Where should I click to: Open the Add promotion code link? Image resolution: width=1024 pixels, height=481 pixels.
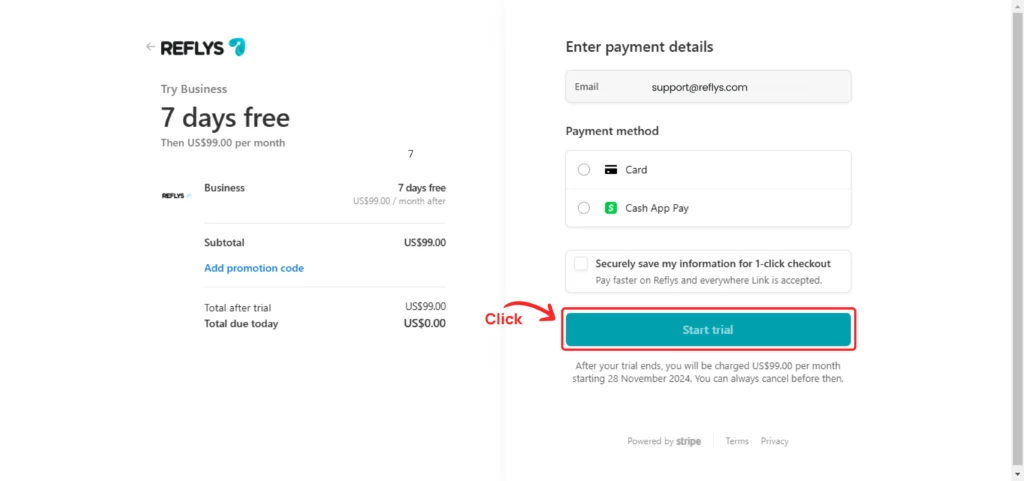(254, 268)
